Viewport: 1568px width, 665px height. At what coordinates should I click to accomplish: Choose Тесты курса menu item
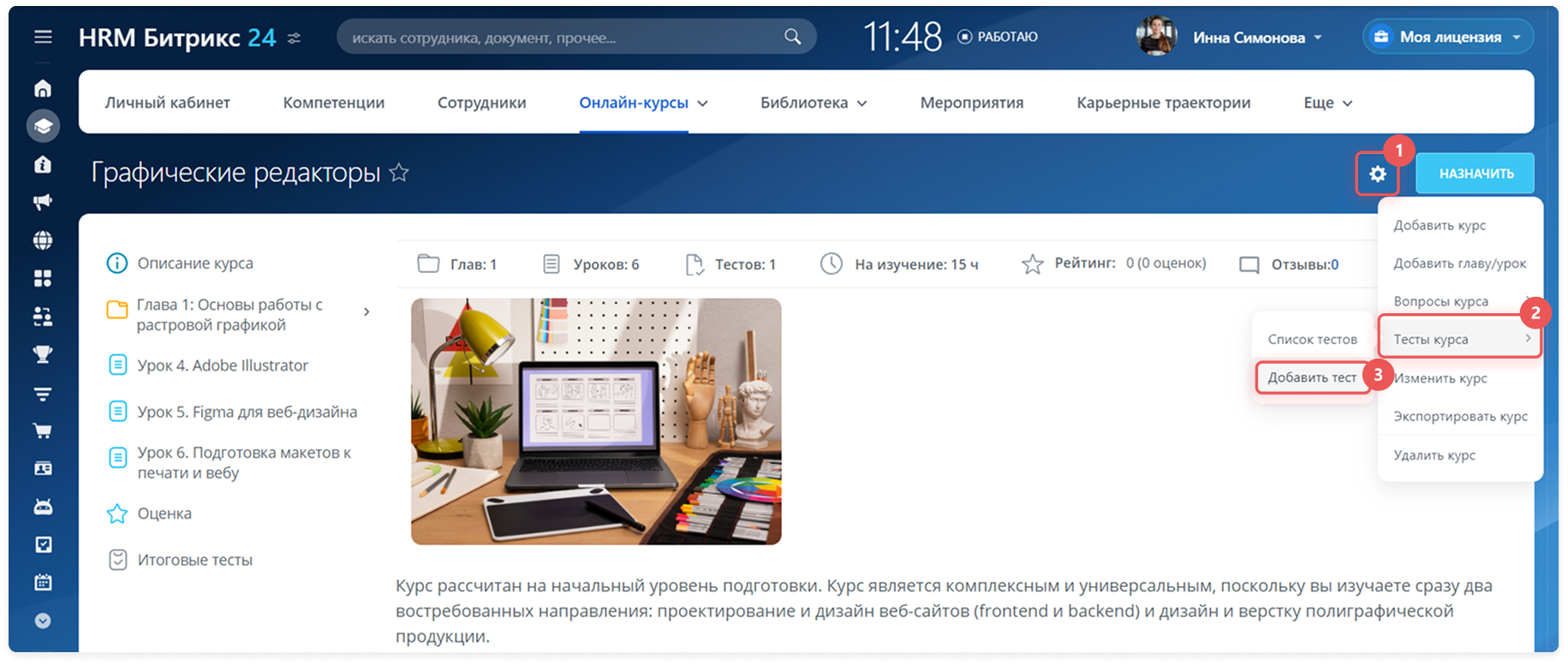click(x=1457, y=339)
